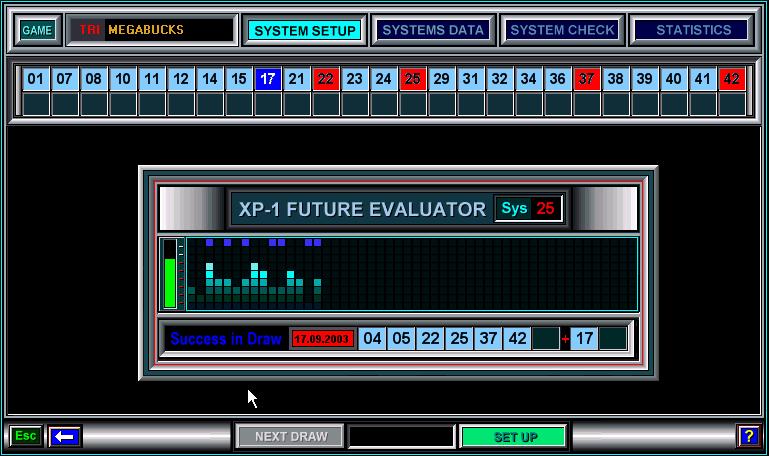Image resolution: width=769 pixels, height=456 pixels.
Task: Select number 38 in the number row
Action: point(615,78)
